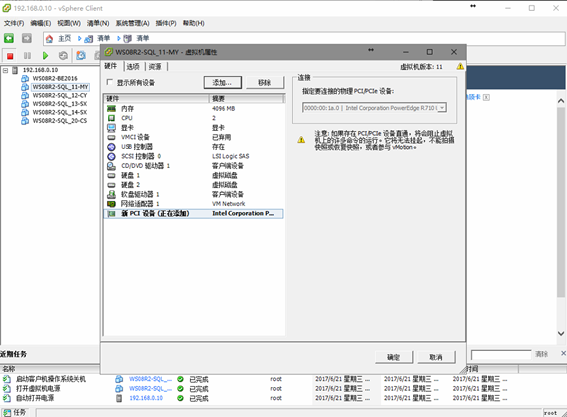The height and width of the screenshot is (417, 567).
Task: Open the 视图(W) menu
Action: tap(69, 23)
